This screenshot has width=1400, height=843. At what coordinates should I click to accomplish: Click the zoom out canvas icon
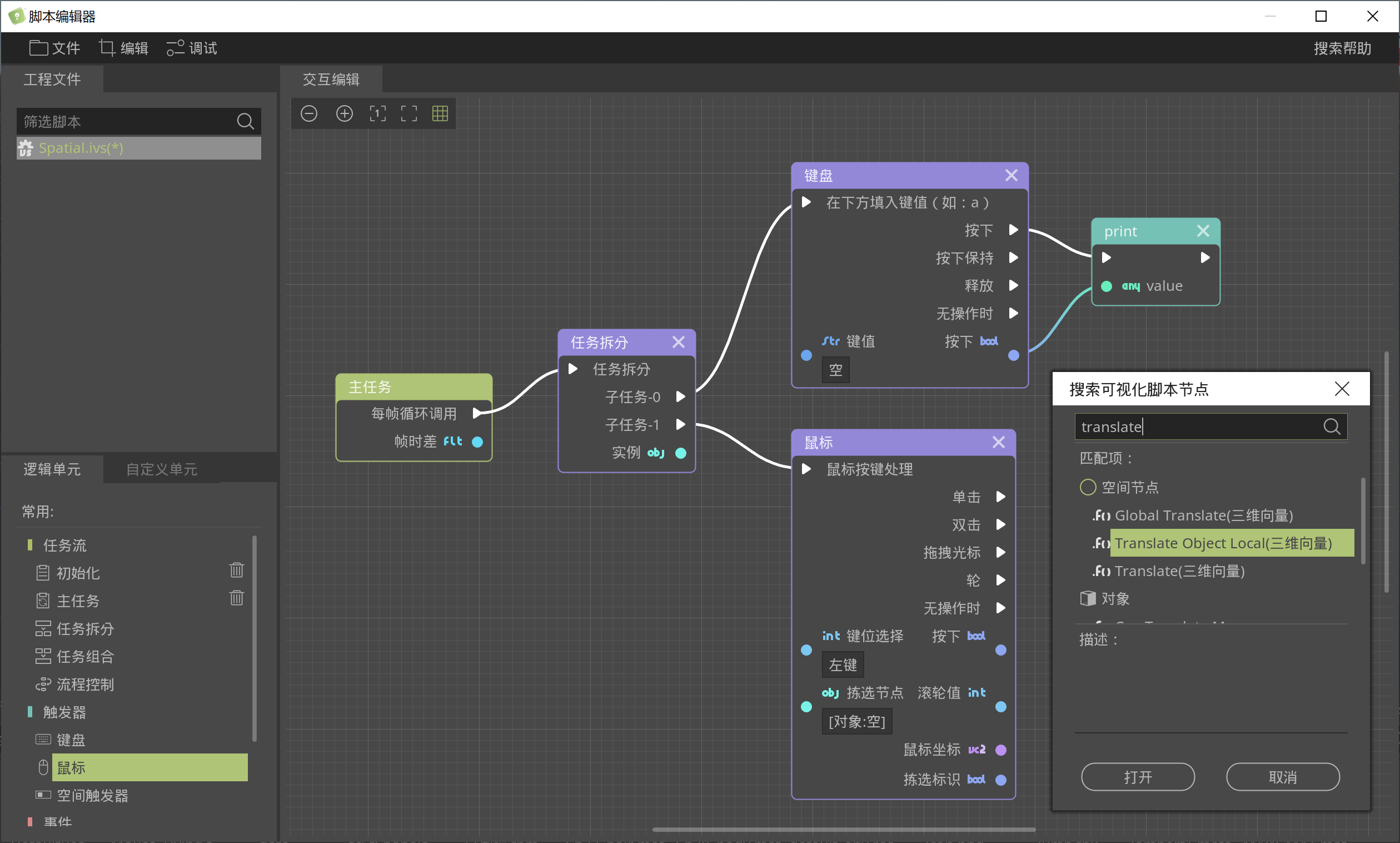pyautogui.click(x=309, y=113)
